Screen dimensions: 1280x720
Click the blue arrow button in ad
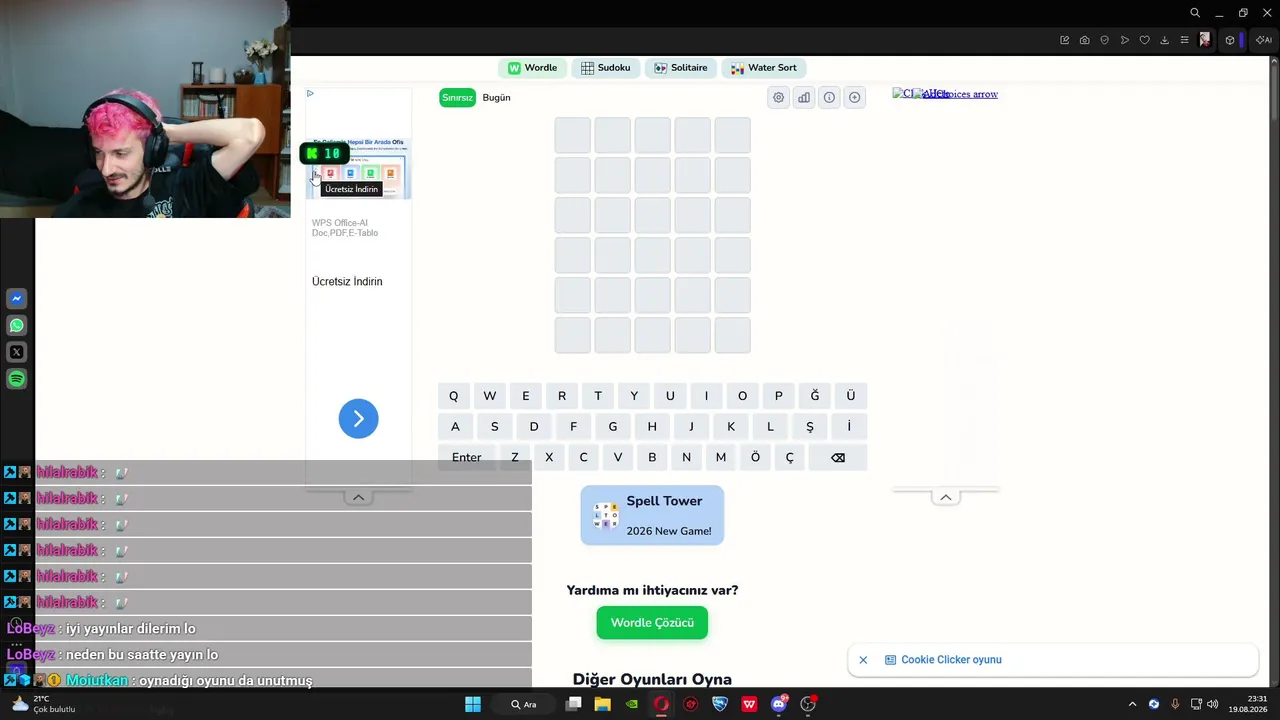point(358,418)
